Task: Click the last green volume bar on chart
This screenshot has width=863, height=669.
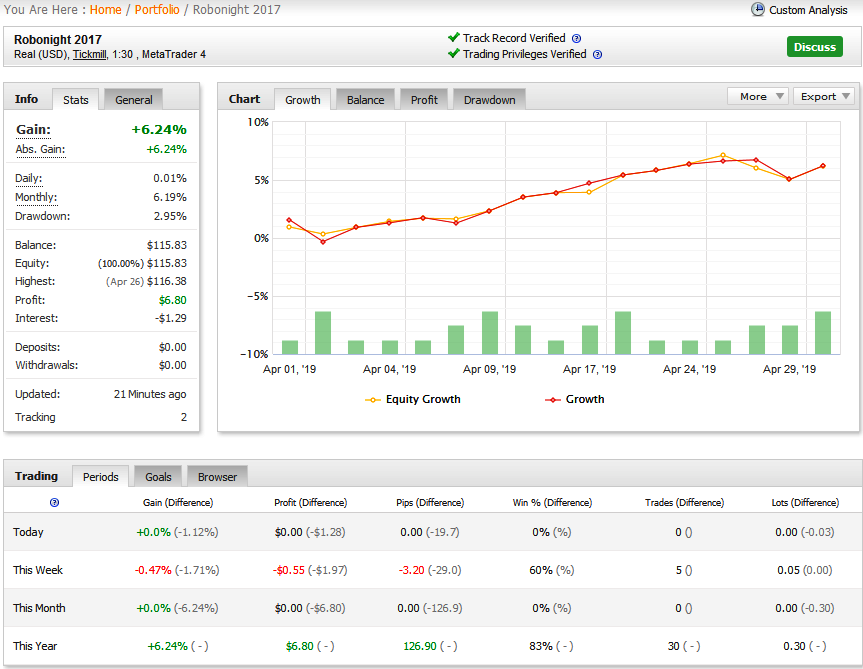Action: tap(823, 333)
